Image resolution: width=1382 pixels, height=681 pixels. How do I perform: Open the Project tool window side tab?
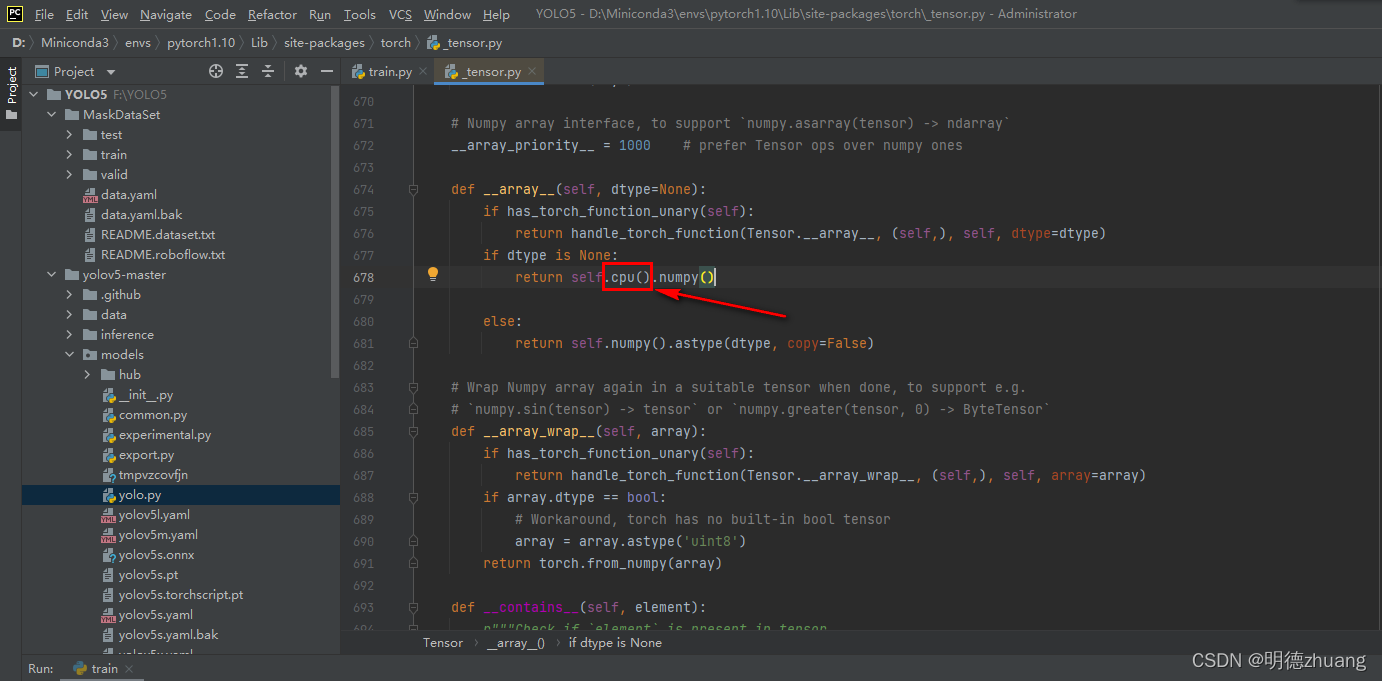coord(11,94)
